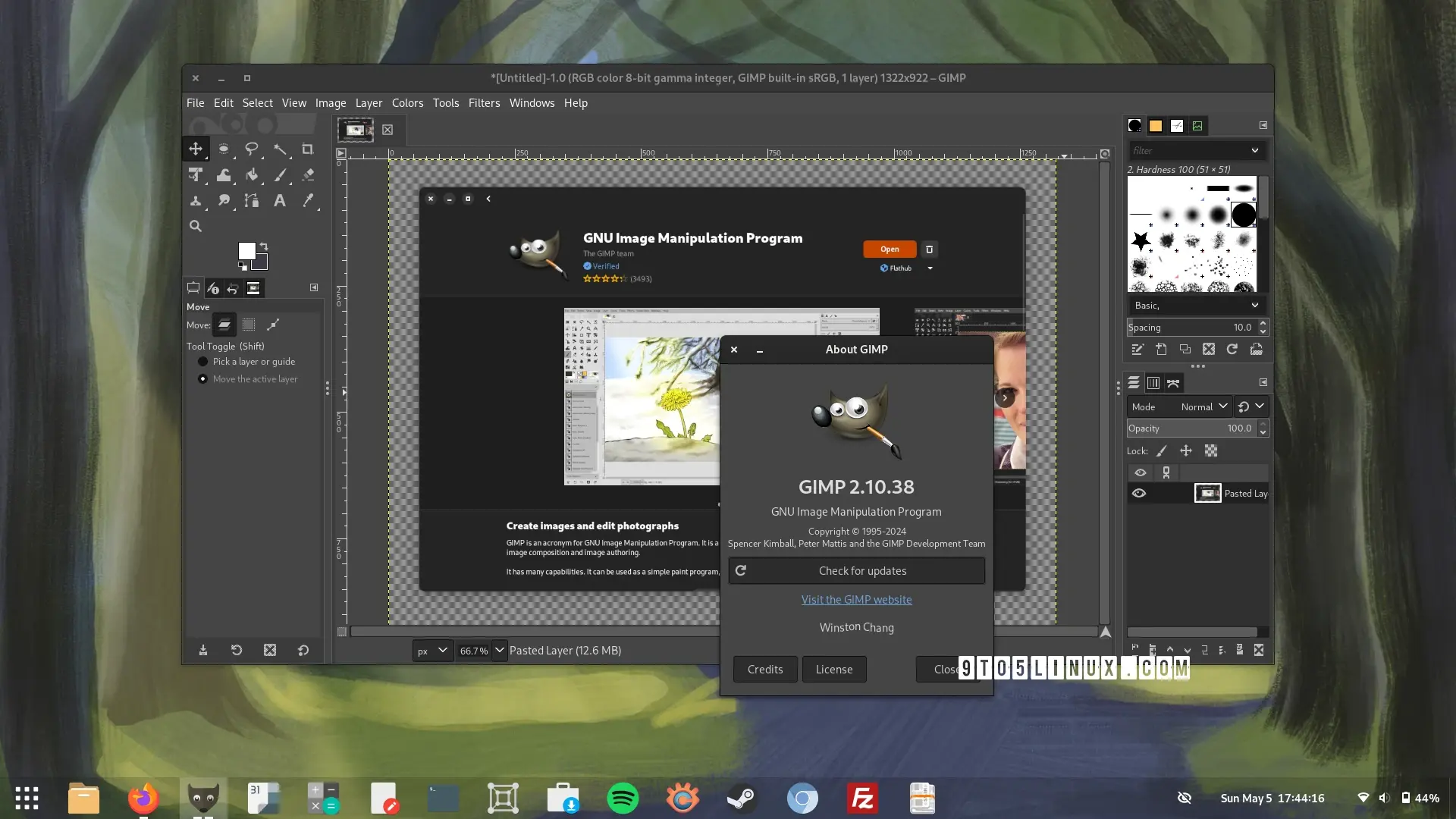
Task: Switch to the Device Status tab
Action: [x=213, y=288]
